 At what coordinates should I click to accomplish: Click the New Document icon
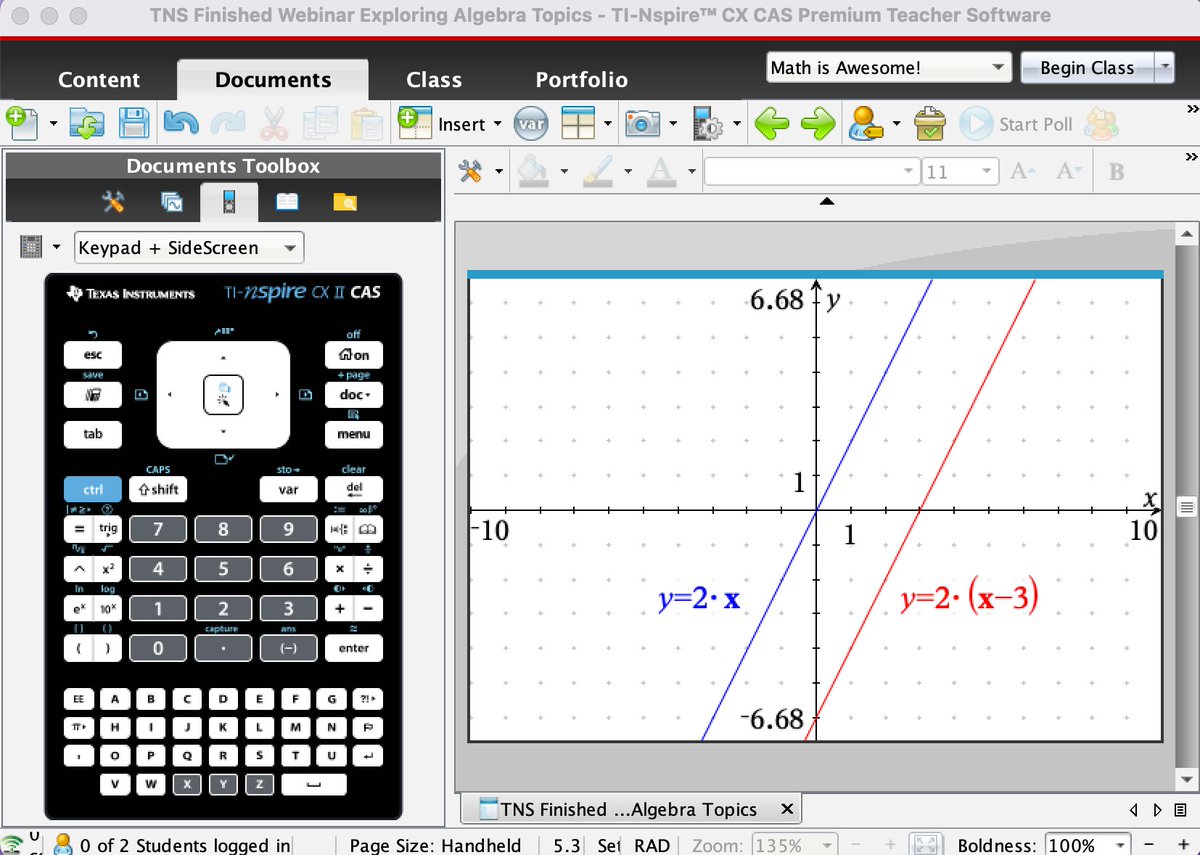point(21,123)
